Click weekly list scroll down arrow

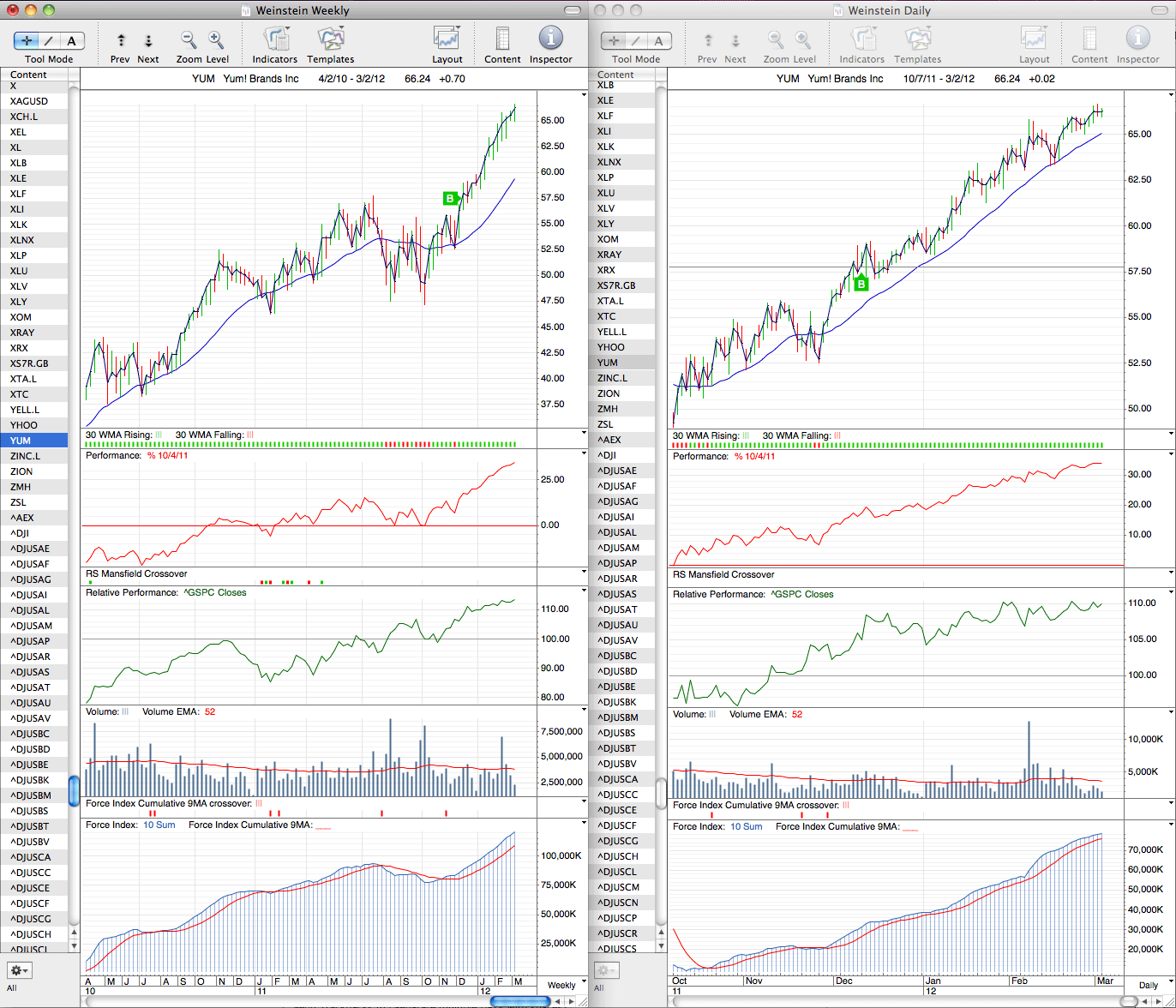74,947
